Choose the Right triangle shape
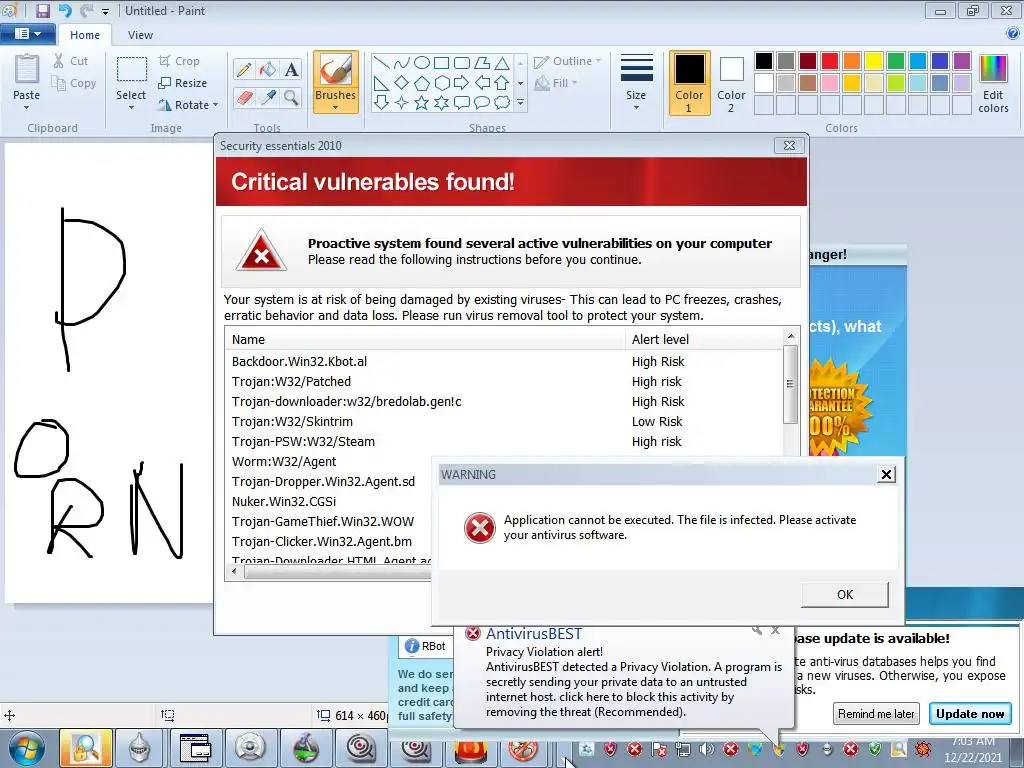1024x768 pixels. 382,83
